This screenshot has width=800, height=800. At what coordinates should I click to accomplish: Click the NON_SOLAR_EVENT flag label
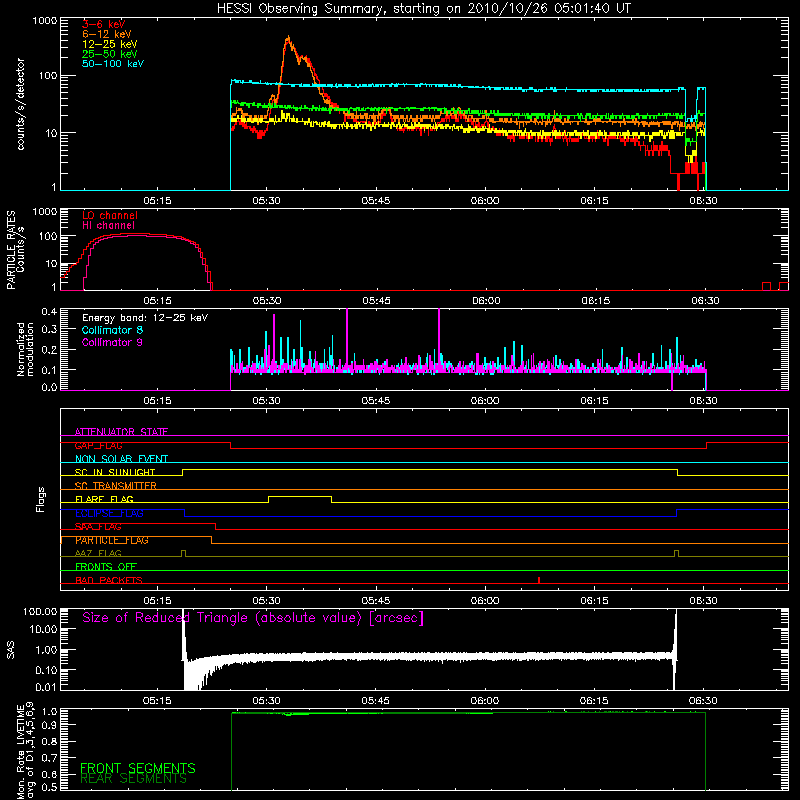(121, 459)
